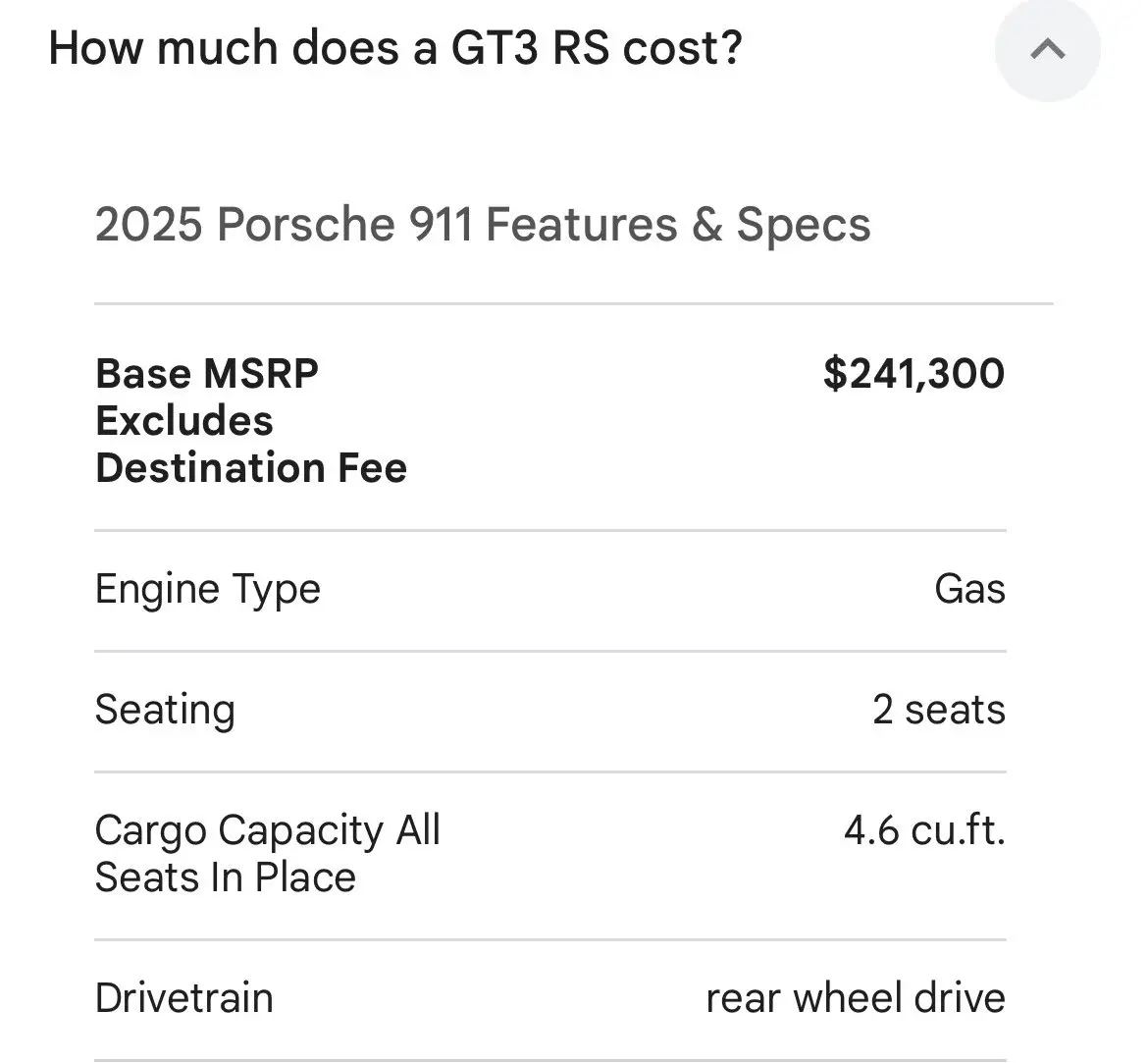Image resolution: width=1148 pixels, height=1063 pixels.
Task: Click "Porsche 911" in the specs heading
Action: [x=344, y=224]
